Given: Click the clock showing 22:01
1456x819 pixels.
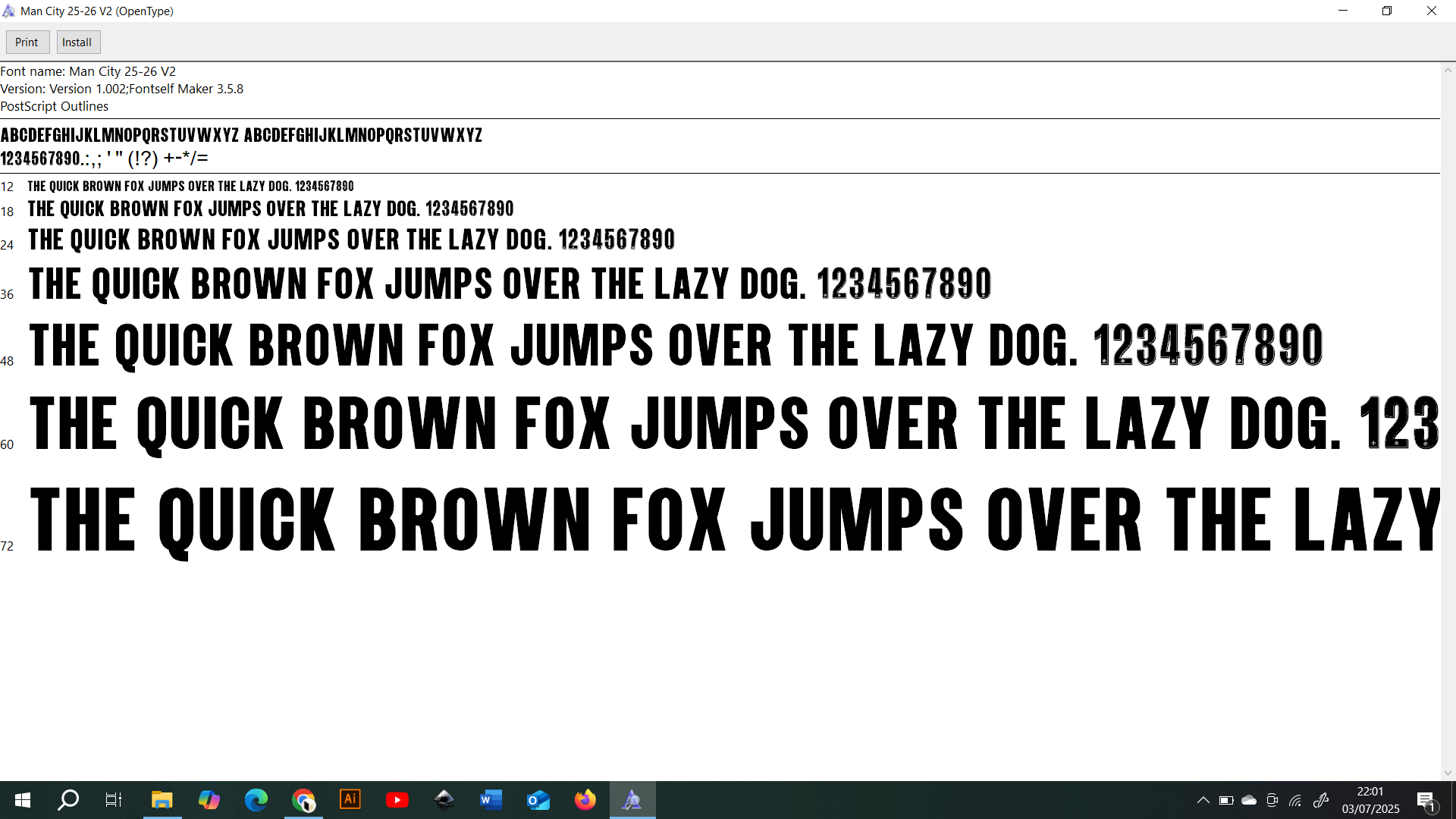Looking at the screenshot, I should [1370, 800].
